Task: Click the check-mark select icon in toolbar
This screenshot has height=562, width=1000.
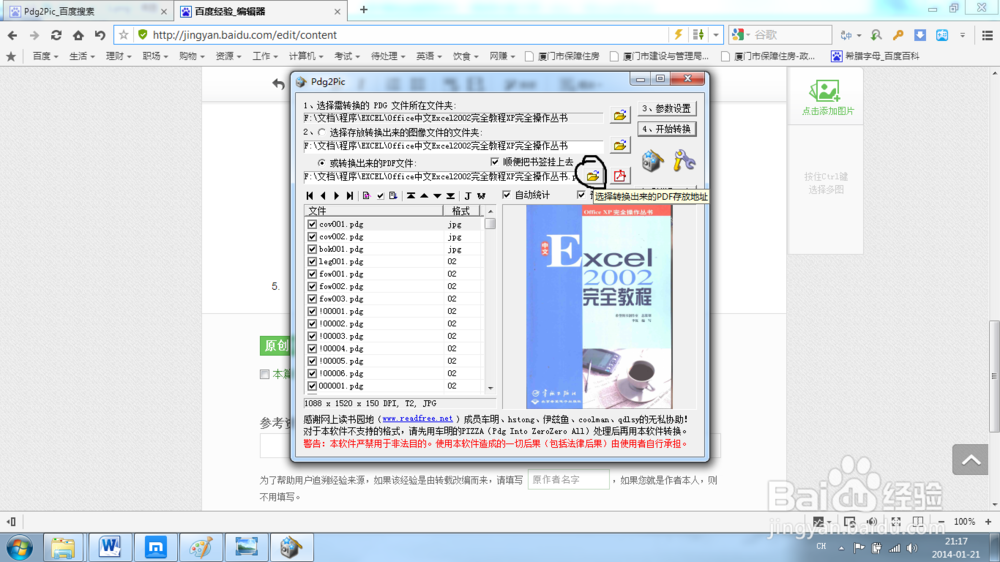Action: (x=380, y=196)
